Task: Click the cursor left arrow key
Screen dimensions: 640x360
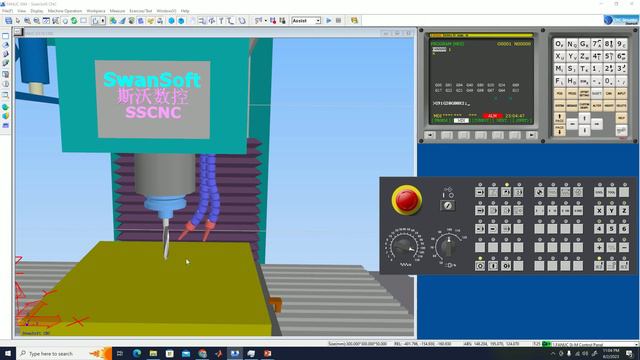Action: (x=572, y=124)
